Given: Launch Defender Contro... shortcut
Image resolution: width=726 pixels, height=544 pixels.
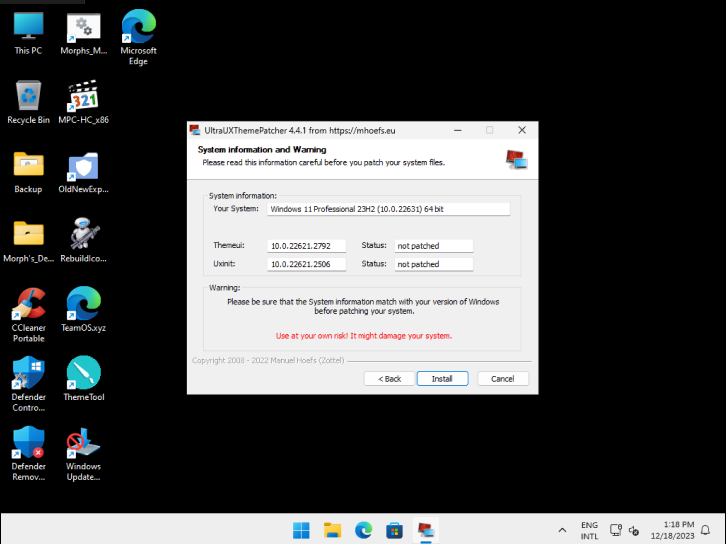Looking at the screenshot, I should tap(28, 384).
